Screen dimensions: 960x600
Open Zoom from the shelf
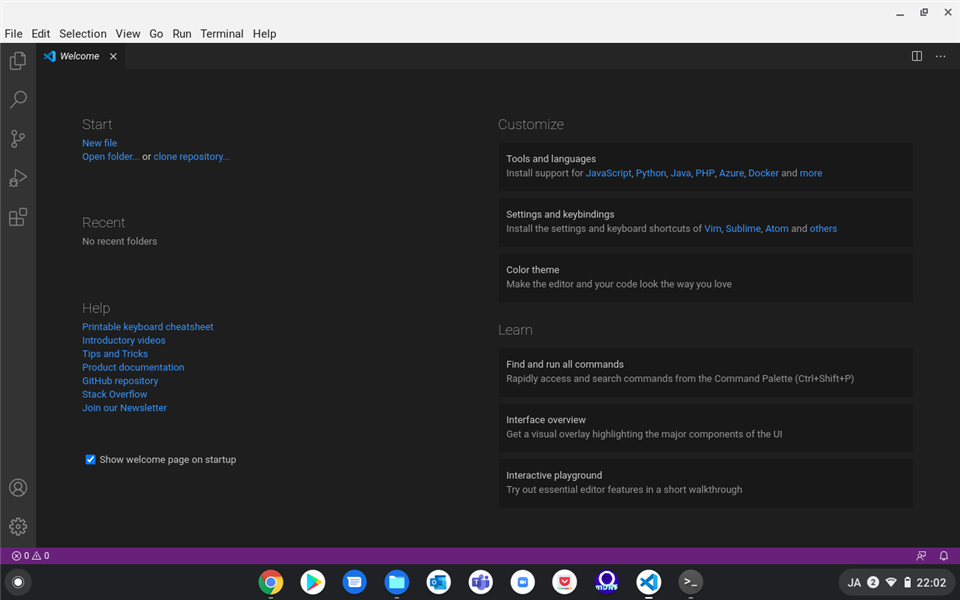[522, 582]
